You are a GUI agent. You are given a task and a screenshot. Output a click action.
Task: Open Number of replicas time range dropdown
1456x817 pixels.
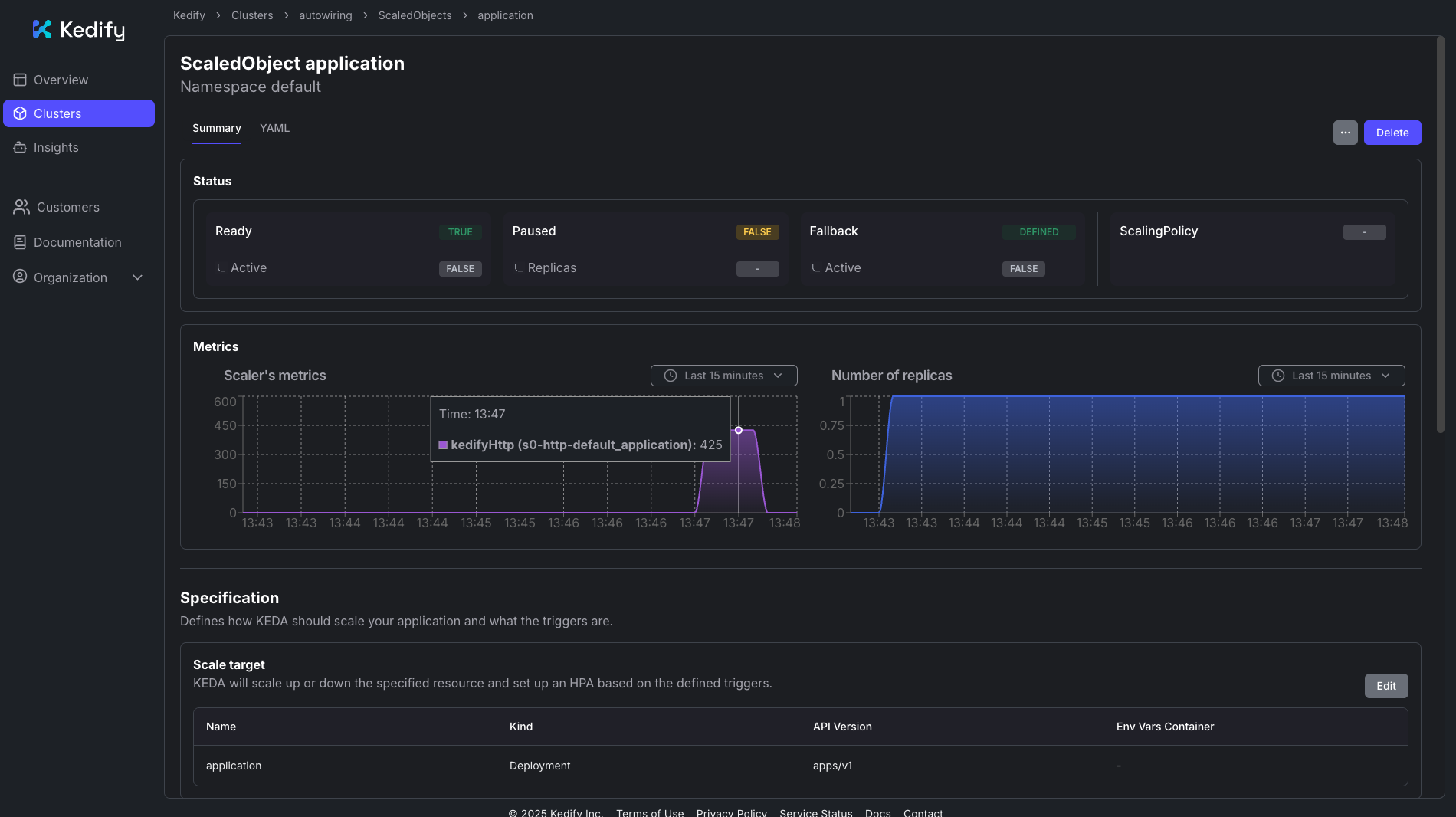[x=1331, y=376]
